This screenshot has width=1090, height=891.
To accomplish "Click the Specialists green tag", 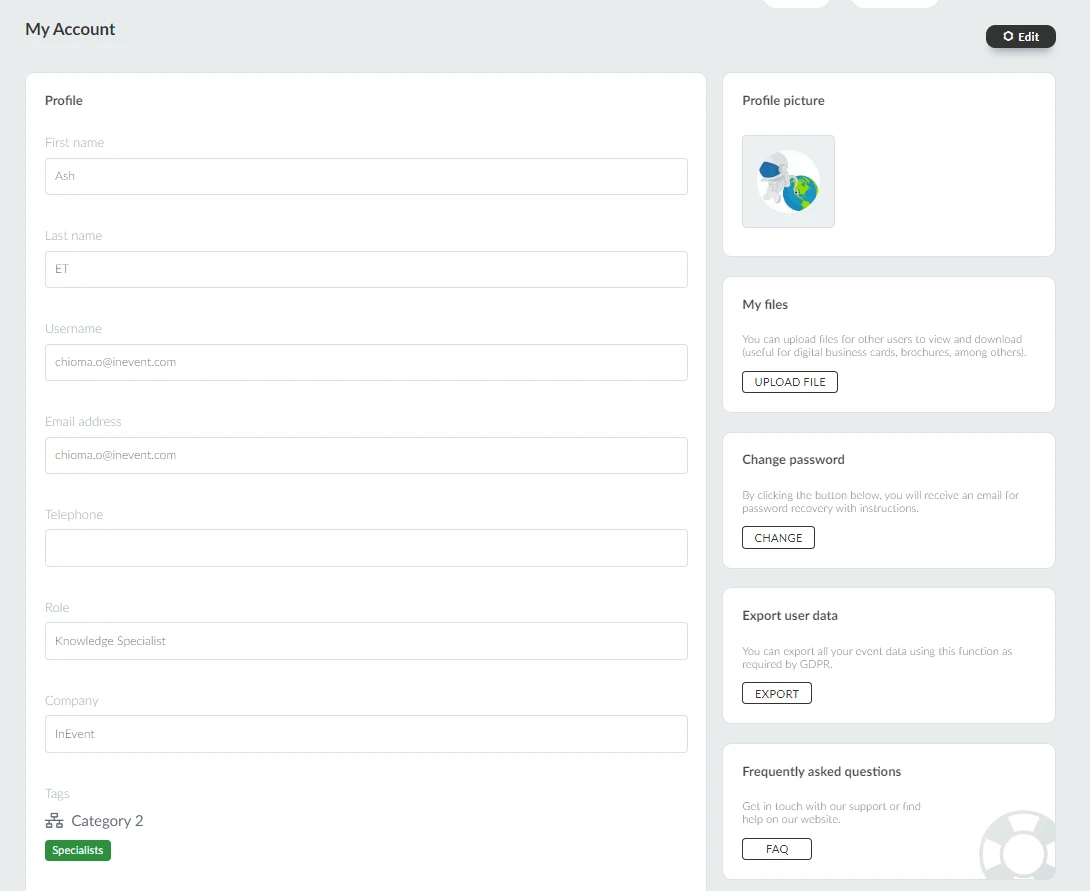I will pos(78,850).
